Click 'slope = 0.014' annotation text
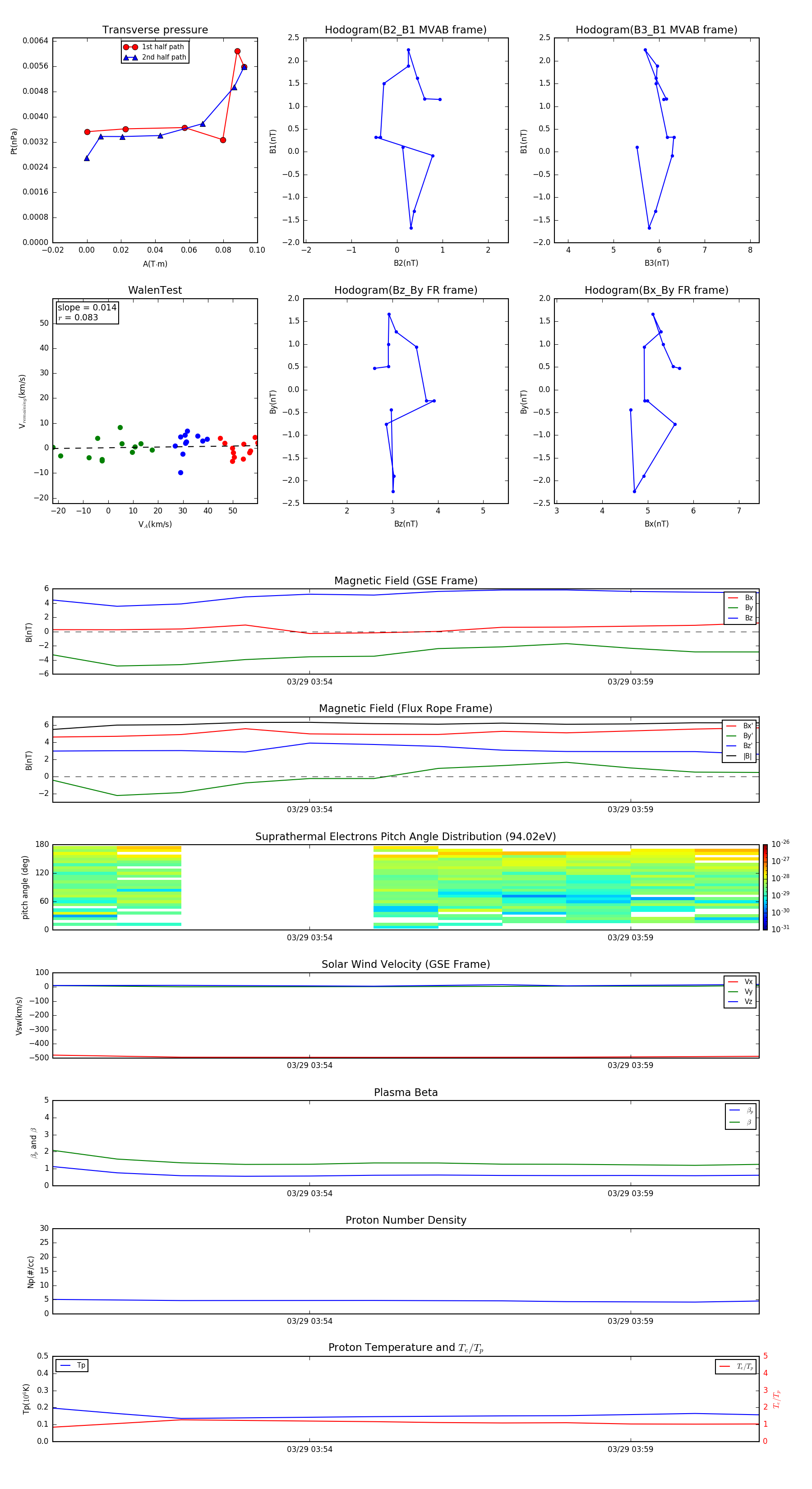 (x=87, y=308)
